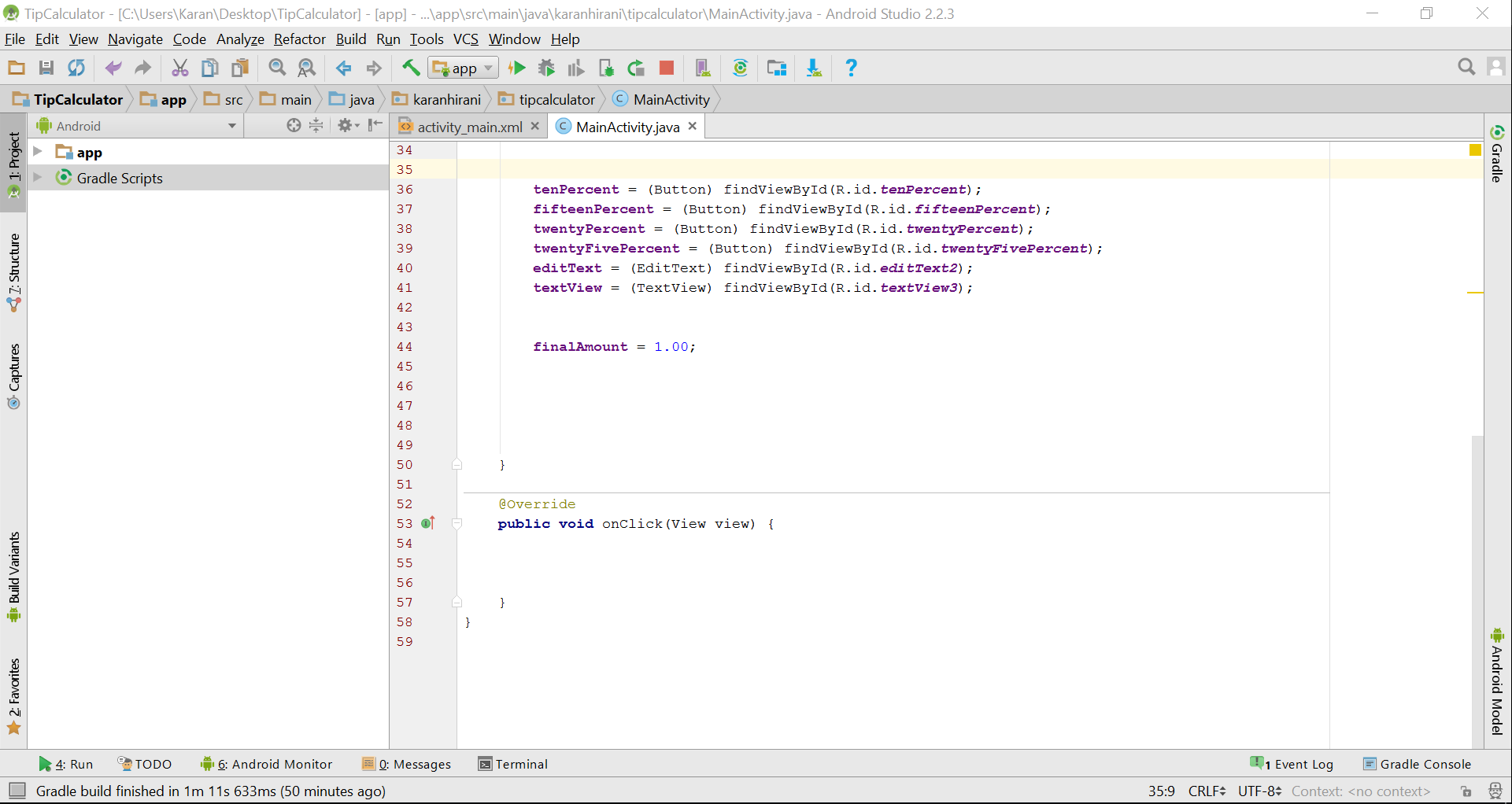Image resolution: width=1512 pixels, height=804 pixels.
Task: Open the Analyze menu
Action: click(x=240, y=39)
